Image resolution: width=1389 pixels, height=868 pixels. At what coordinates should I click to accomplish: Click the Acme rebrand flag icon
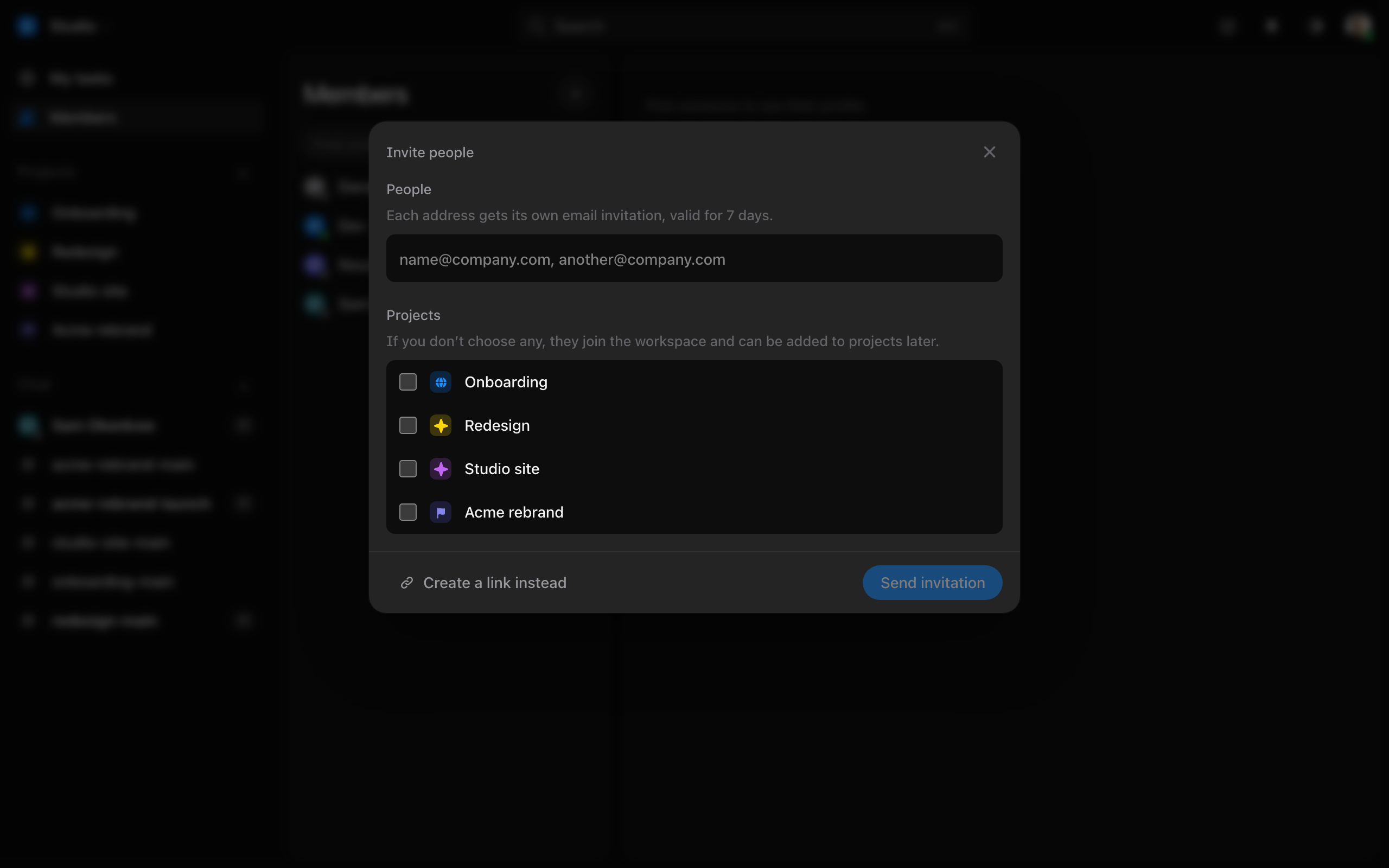(x=440, y=512)
